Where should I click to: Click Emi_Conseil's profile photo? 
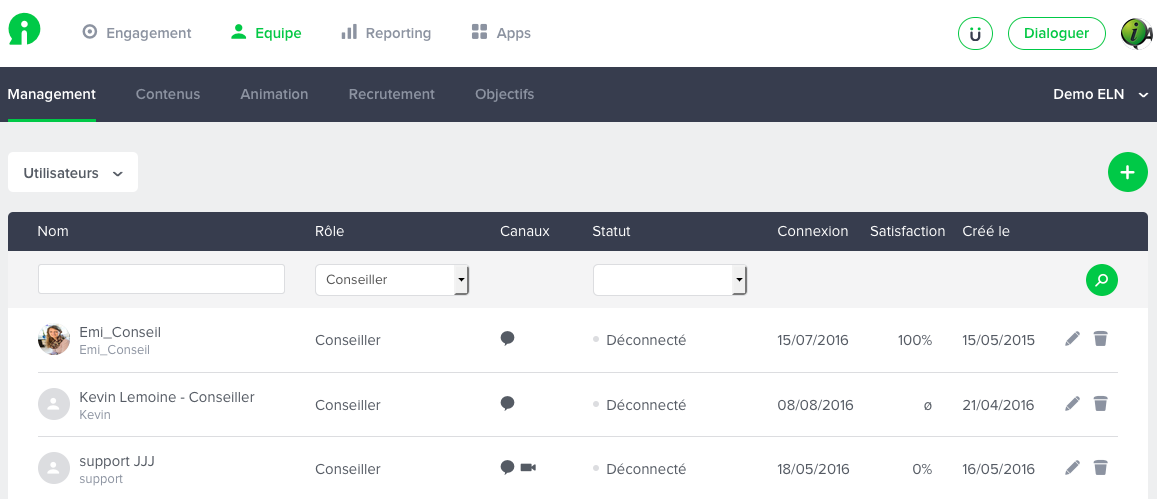(54, 340)
